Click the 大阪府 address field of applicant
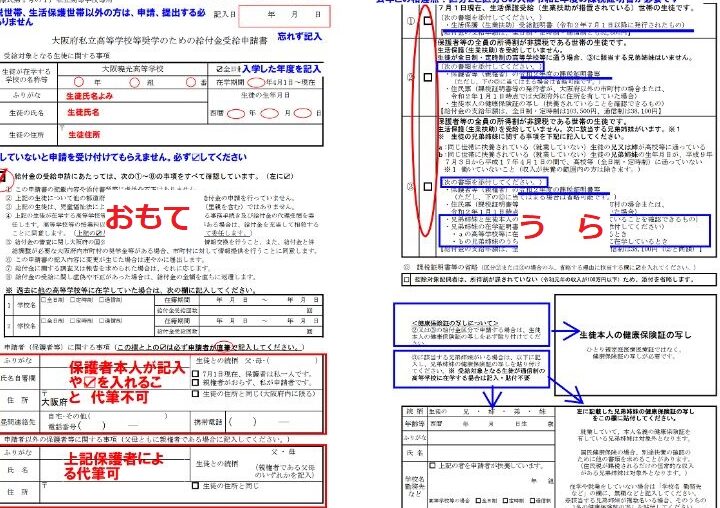720x508 pixels. pyautogui.click(x=115, y=401)
